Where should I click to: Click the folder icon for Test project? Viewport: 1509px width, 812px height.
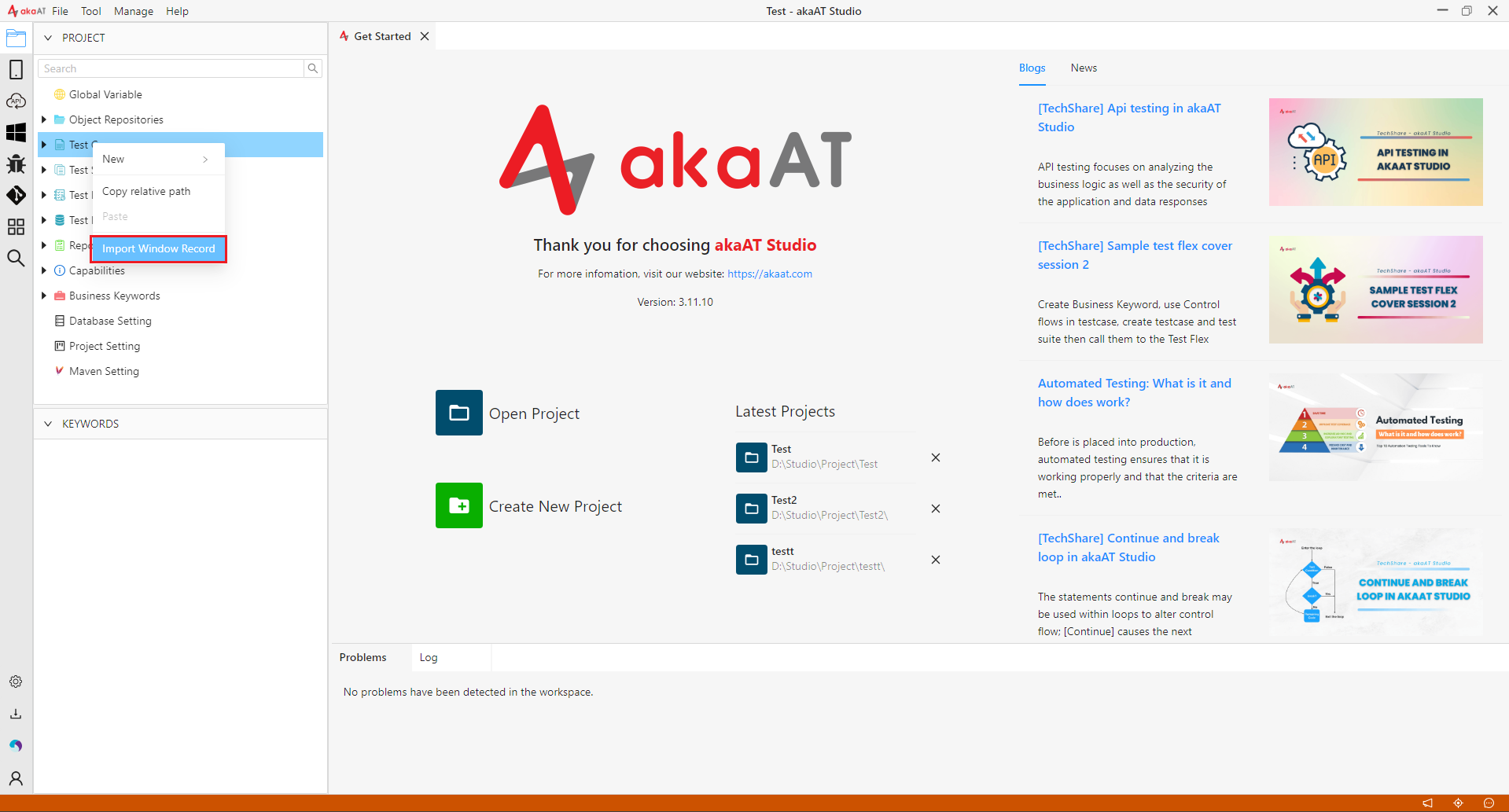tap(752, 457)
